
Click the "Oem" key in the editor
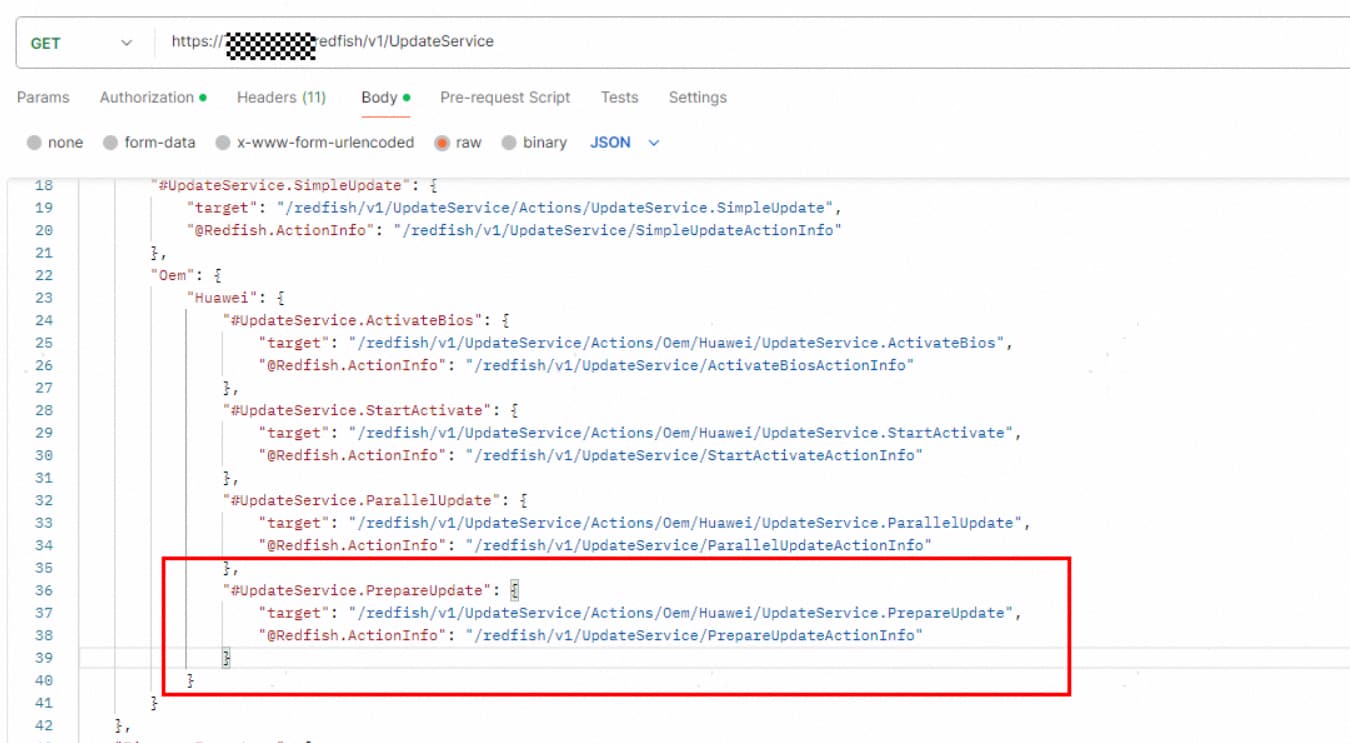(174, 275)
